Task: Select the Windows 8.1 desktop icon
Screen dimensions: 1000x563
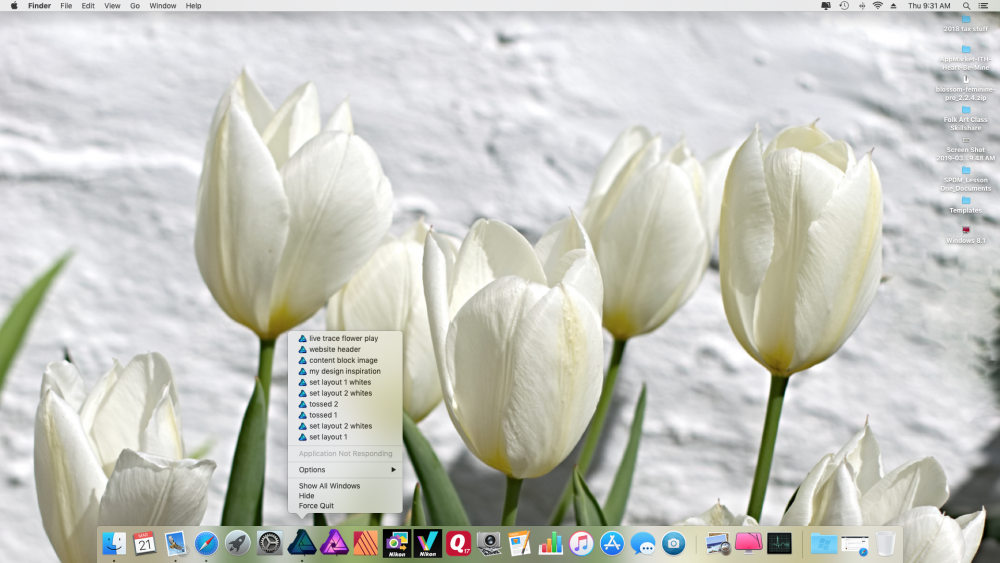Action: click(x=966, y=235)
